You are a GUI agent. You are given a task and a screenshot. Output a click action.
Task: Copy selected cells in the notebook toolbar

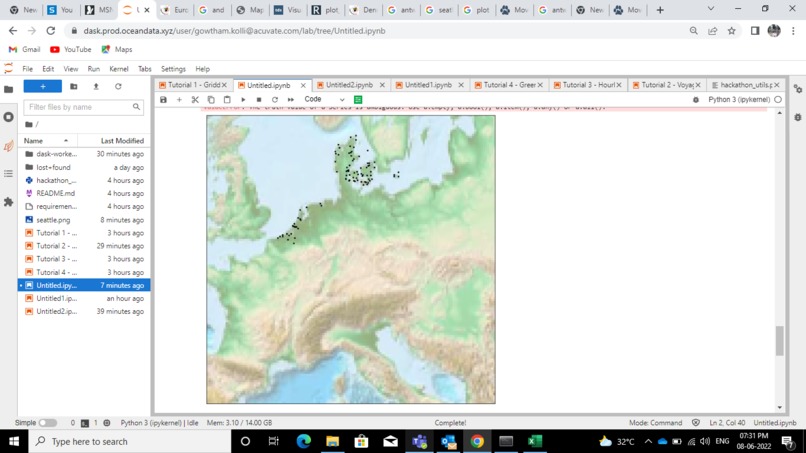pos(211,100)
